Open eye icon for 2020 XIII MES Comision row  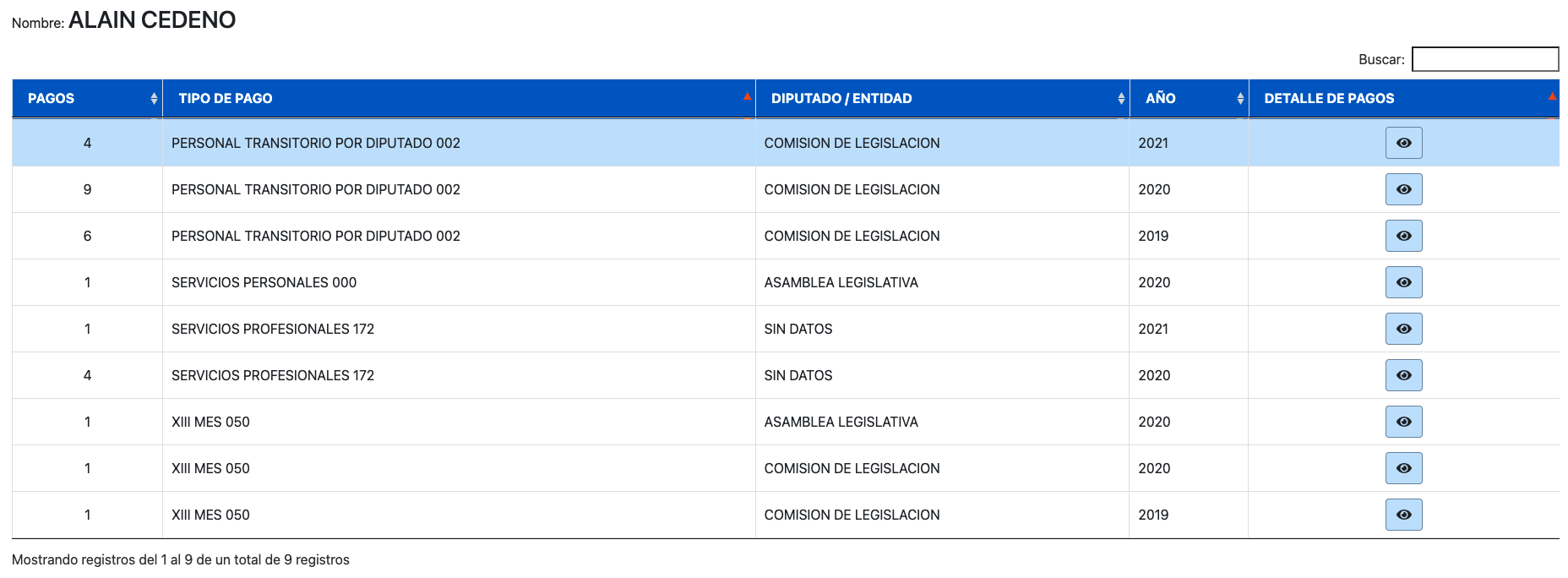pos(1403,468)
